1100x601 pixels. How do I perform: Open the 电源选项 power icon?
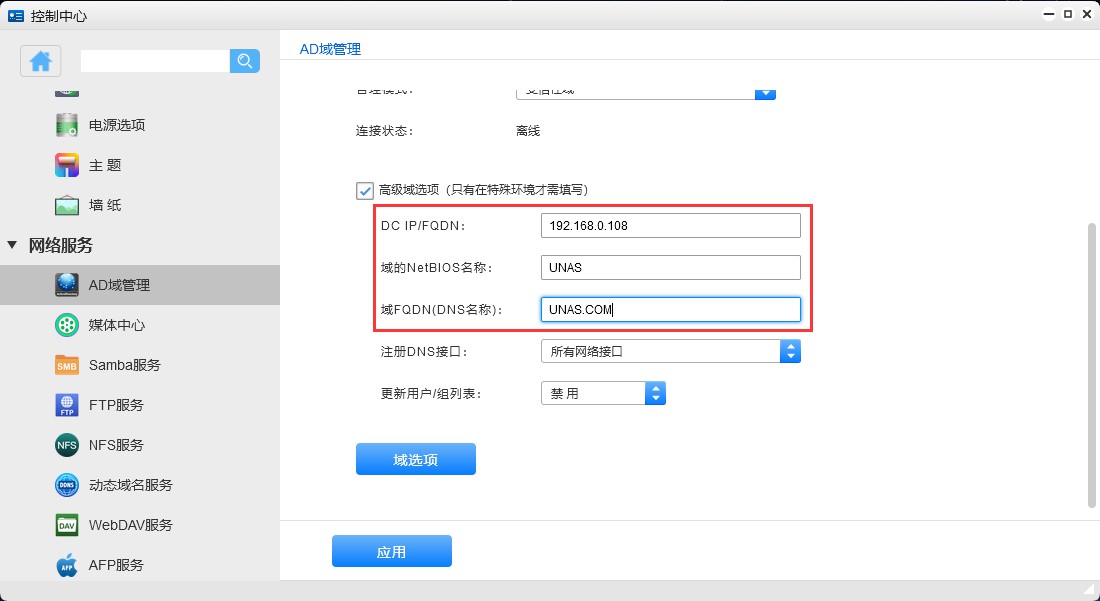(x=67, y=125)
